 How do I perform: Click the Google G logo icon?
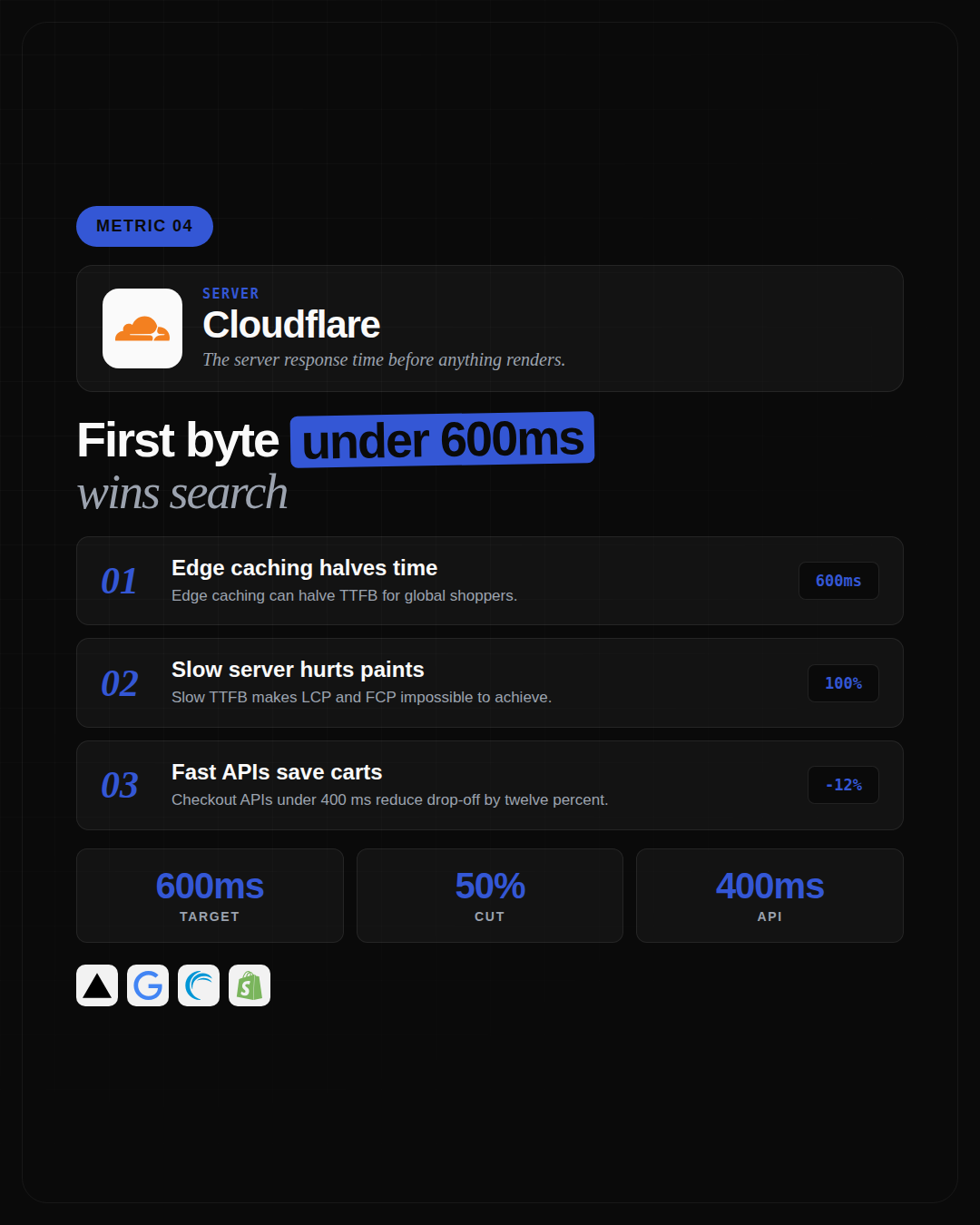tap(148, 985)
